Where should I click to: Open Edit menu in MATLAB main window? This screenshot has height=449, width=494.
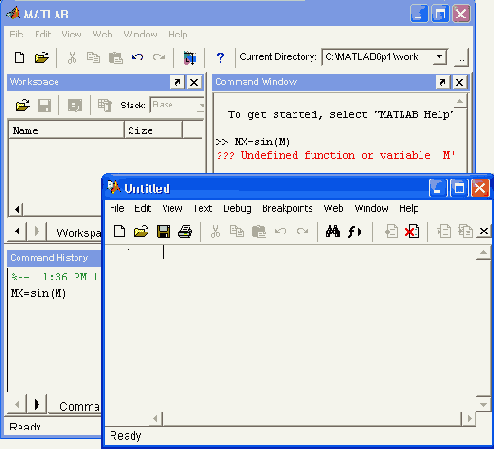43,34
